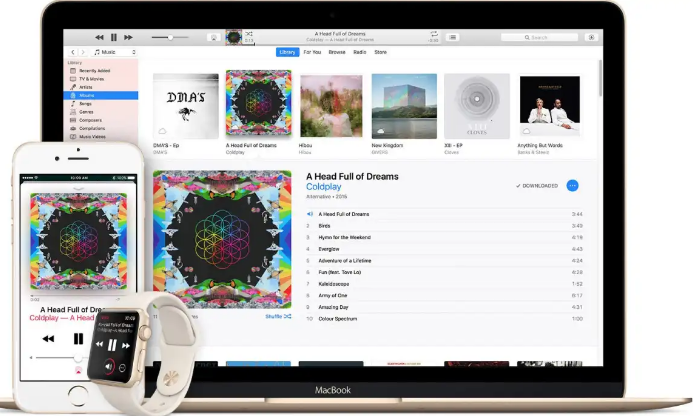Open the Hibou album cover
This screenshot has height=416, width=693.
pyautogui.click(x=331, y=106)
